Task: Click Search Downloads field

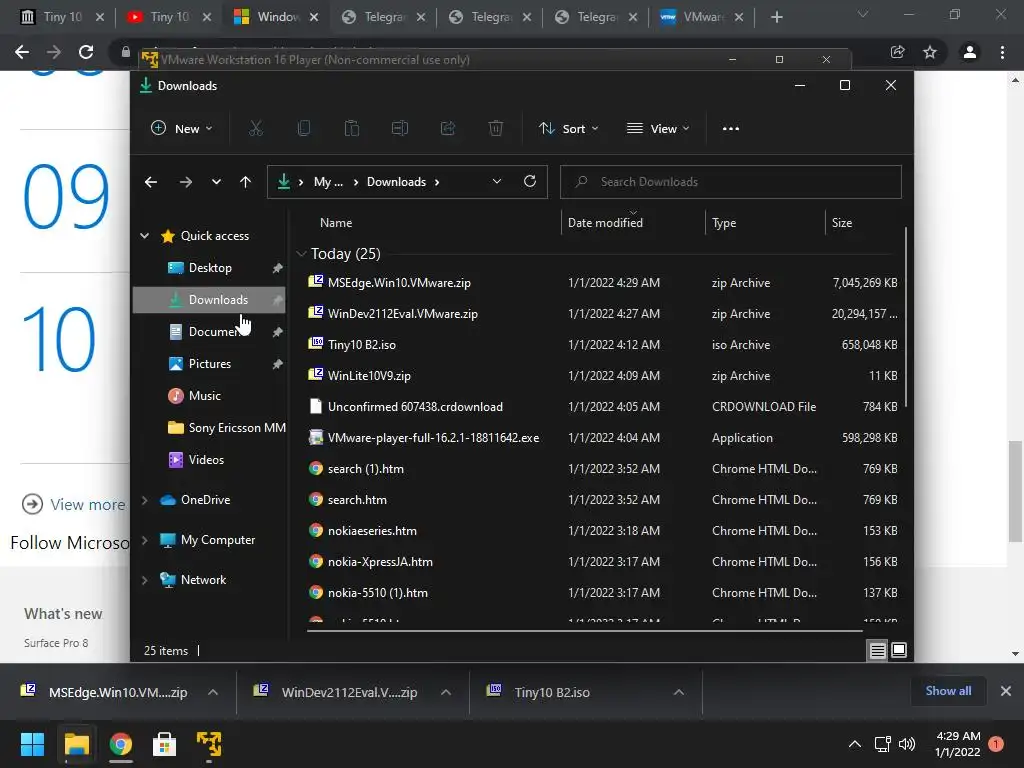Action: point(731,182)
